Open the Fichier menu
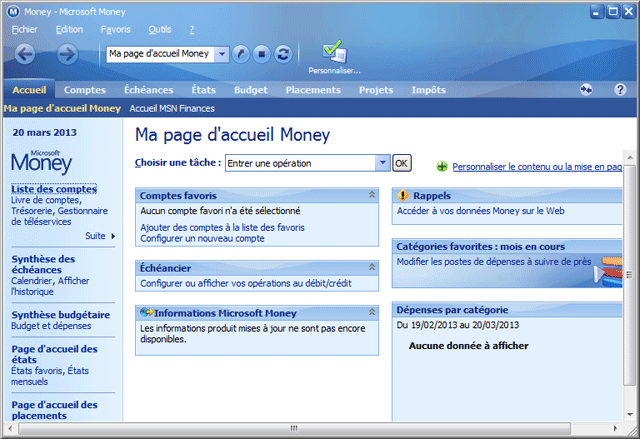640x439 pixels. click(24, 30)
